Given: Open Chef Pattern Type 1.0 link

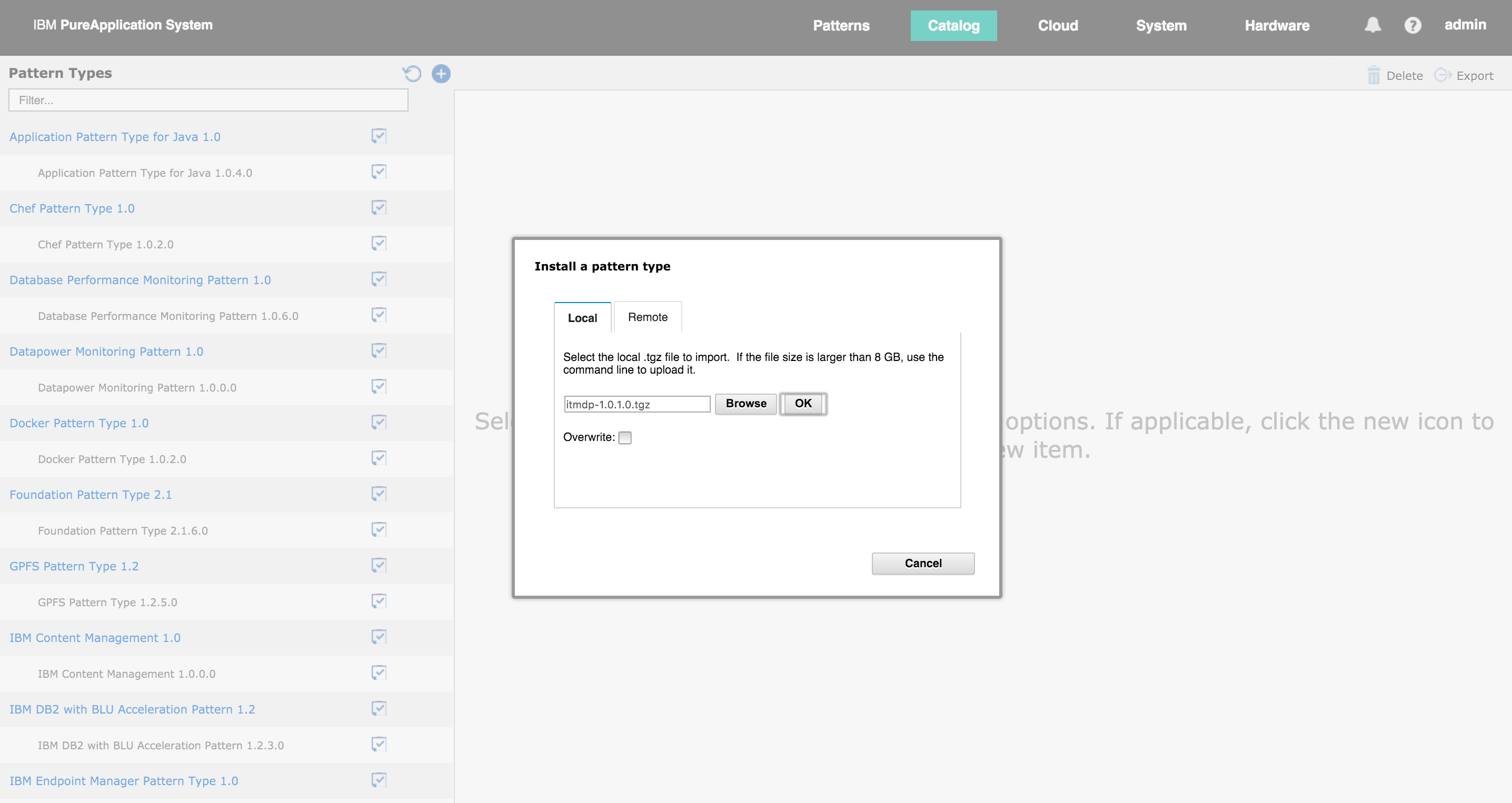Looking at the screenshot, I should (72, 208).
